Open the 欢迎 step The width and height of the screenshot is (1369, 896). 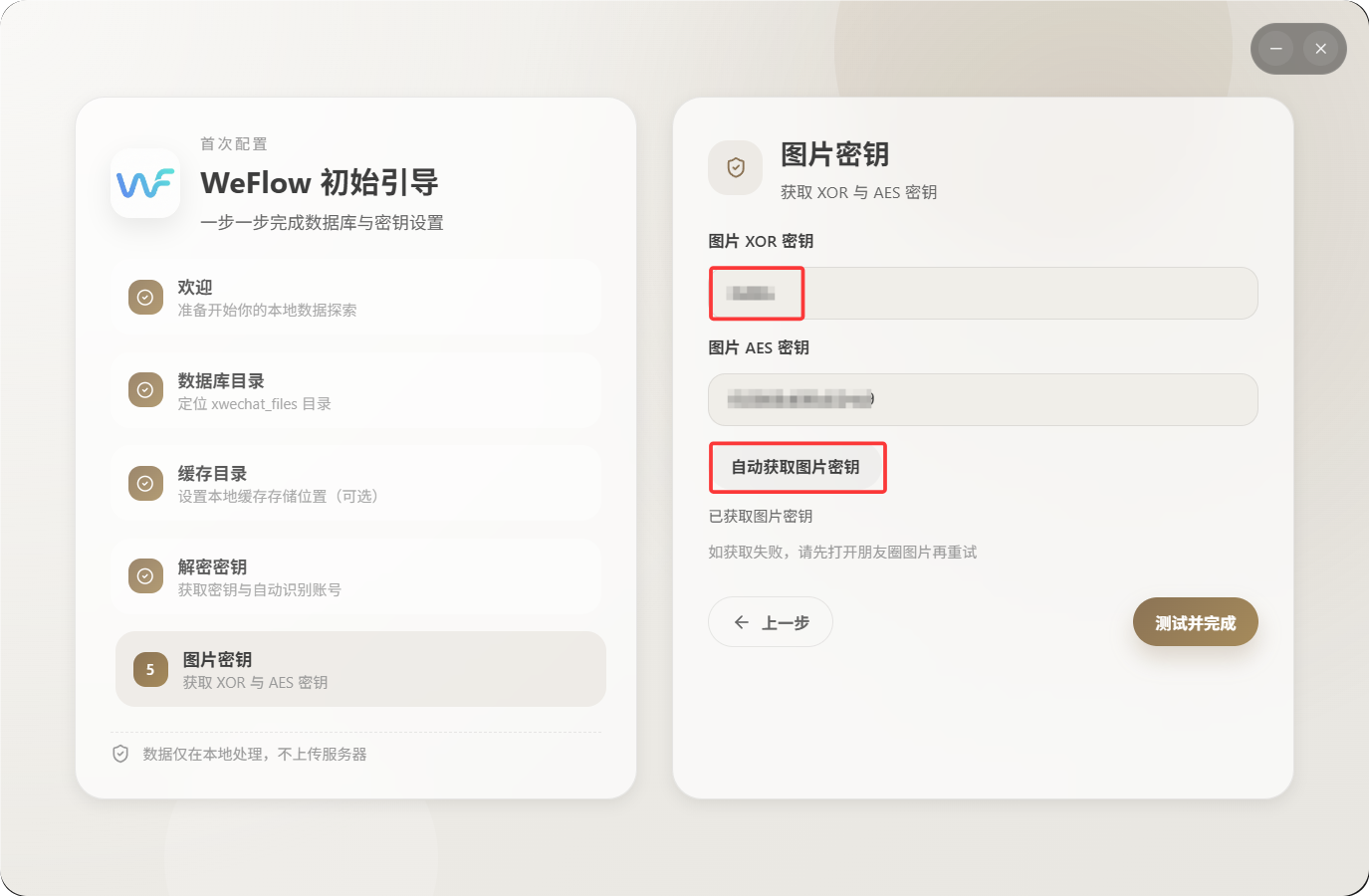[358, 297]
